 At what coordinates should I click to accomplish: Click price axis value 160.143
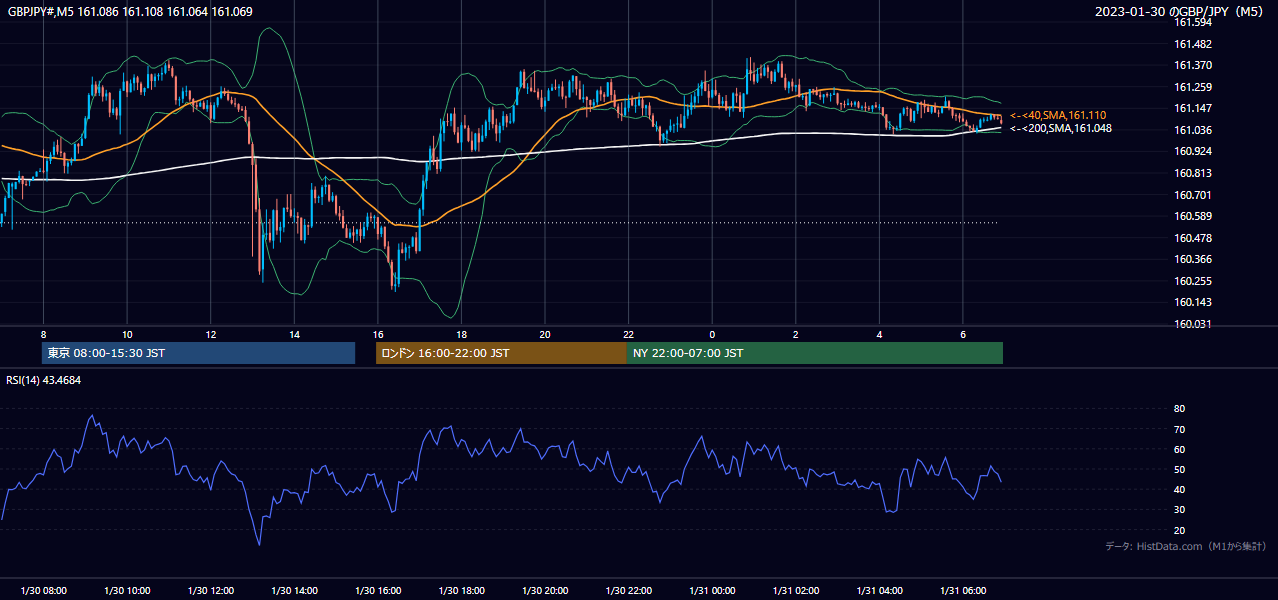pos(1193,303)
